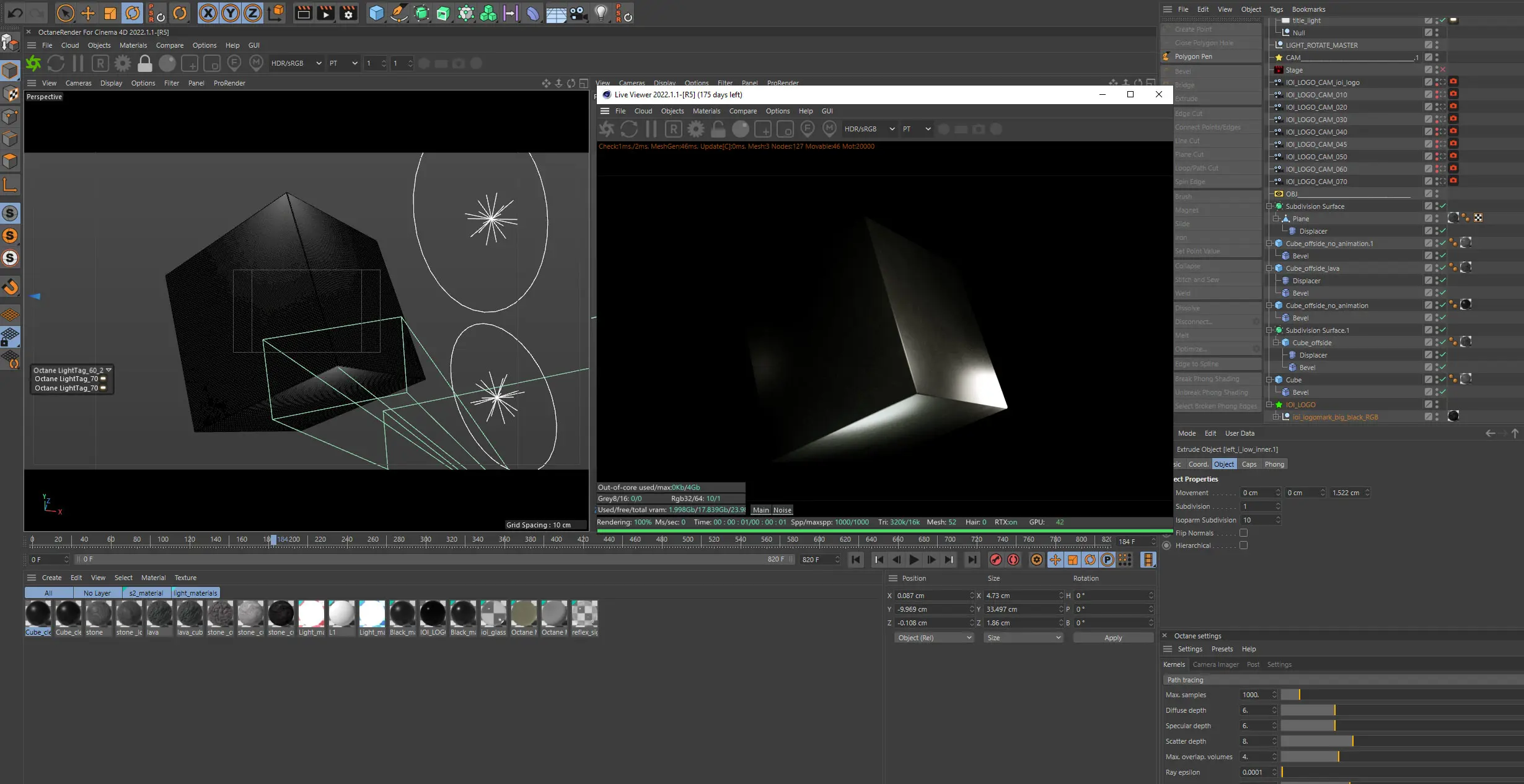
Task: Toggle the X axis lock icon
Action: (208, 13)
